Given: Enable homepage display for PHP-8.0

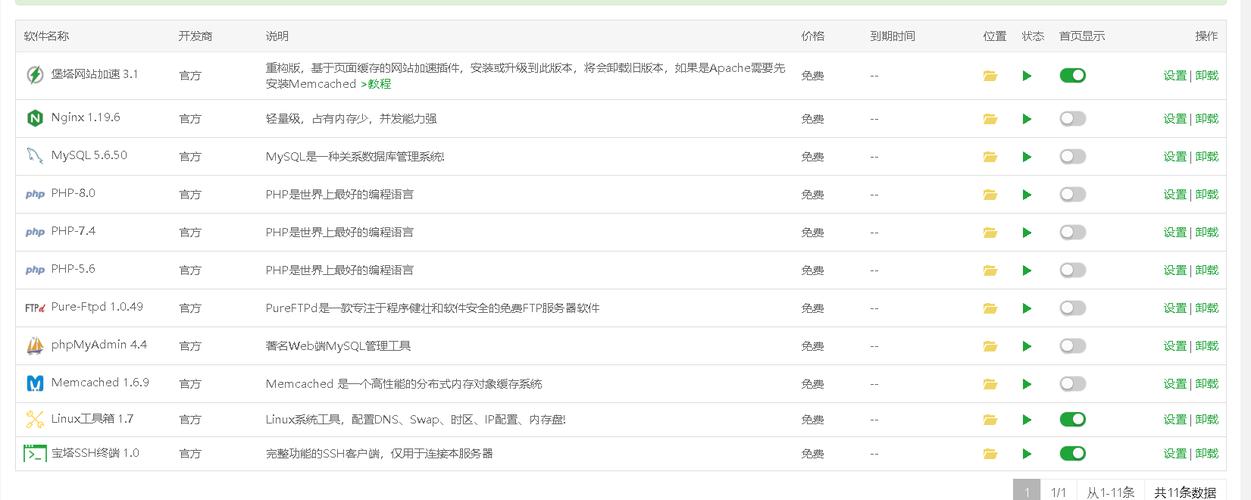Looking at the screenshot, I should [x=1073, y=195].
